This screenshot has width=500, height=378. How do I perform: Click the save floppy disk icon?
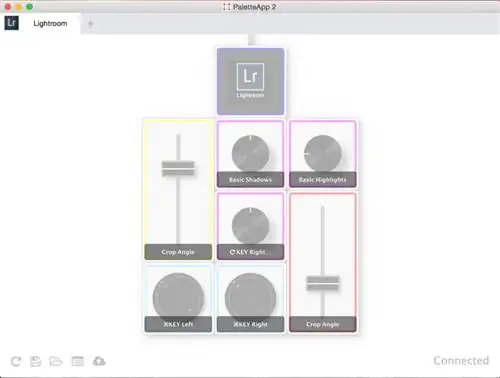(x=36, y=361)
